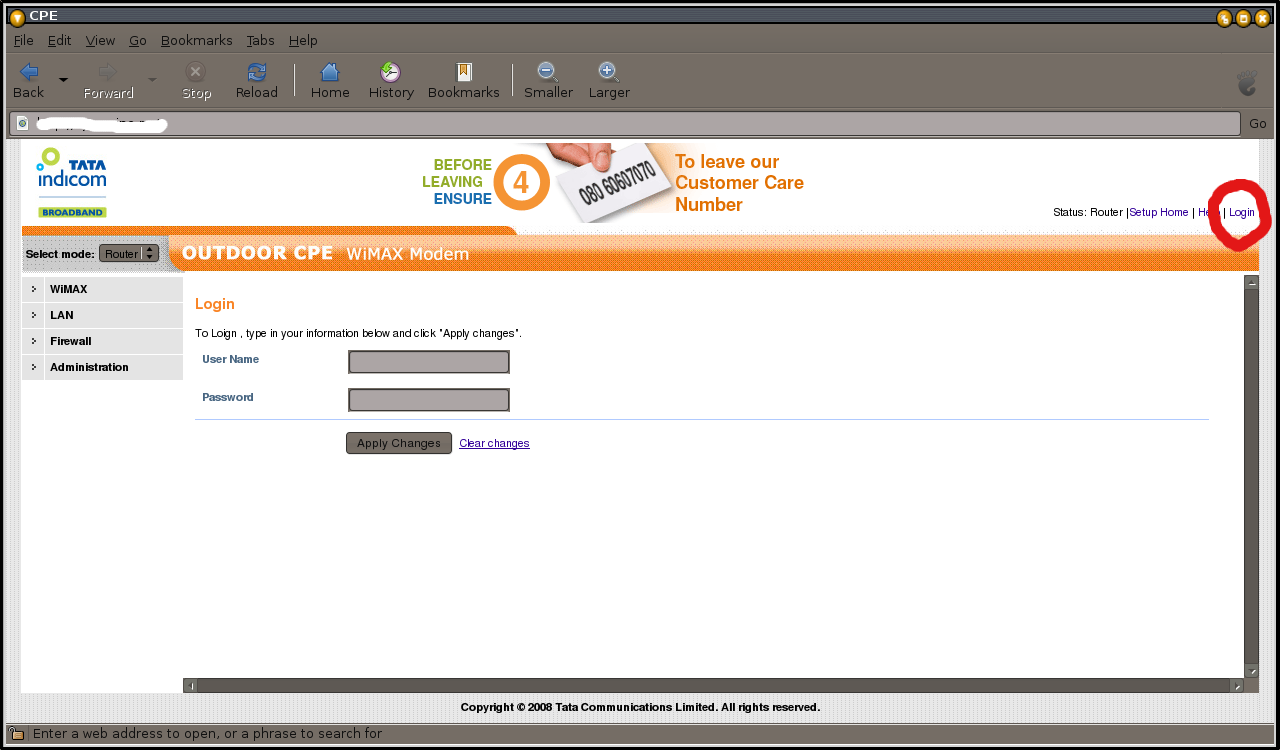1280x750 pixels.
Task: Click the User Name input field
Action: point(429,362)
